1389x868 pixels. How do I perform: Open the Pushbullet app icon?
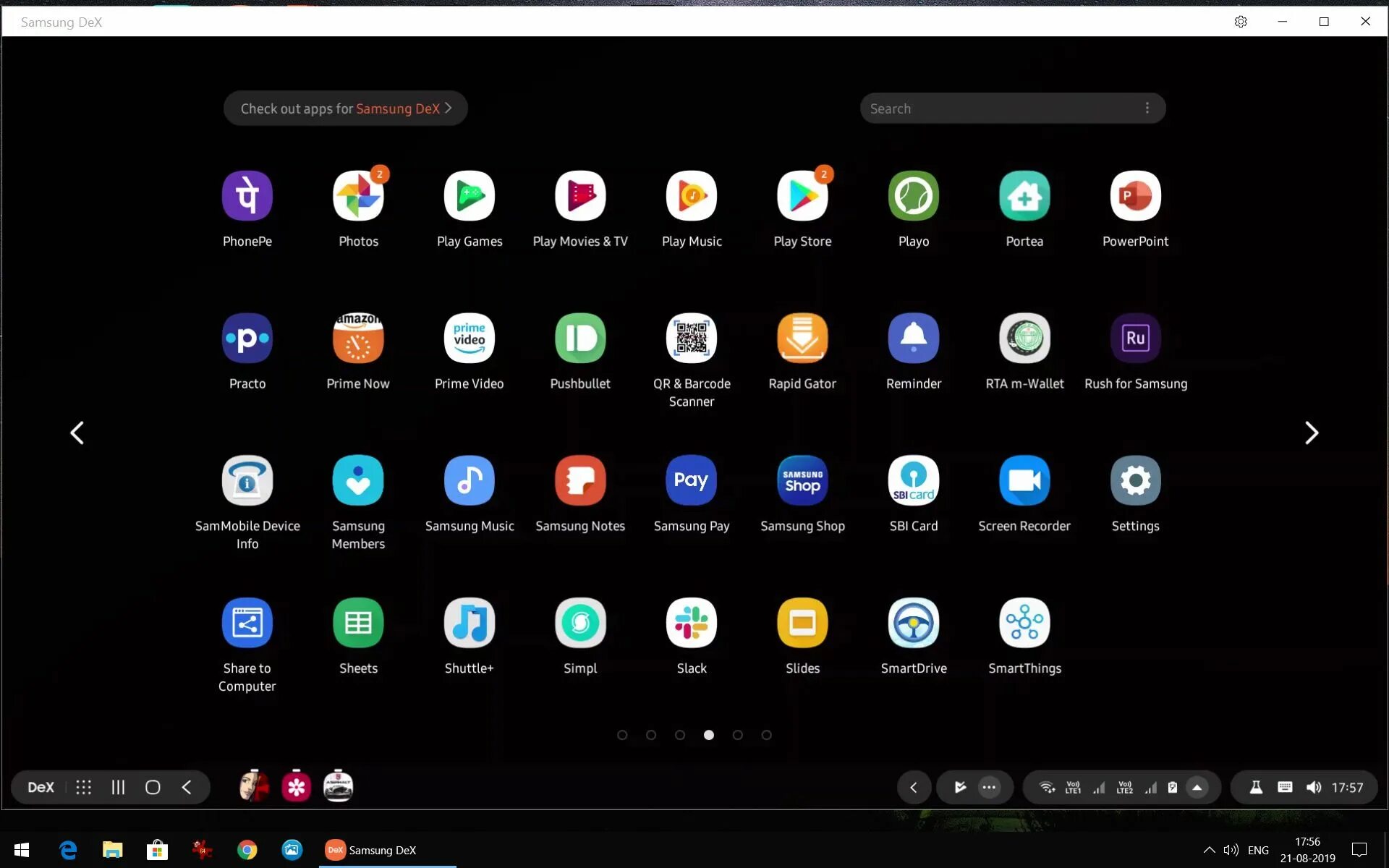pos(579,339)
